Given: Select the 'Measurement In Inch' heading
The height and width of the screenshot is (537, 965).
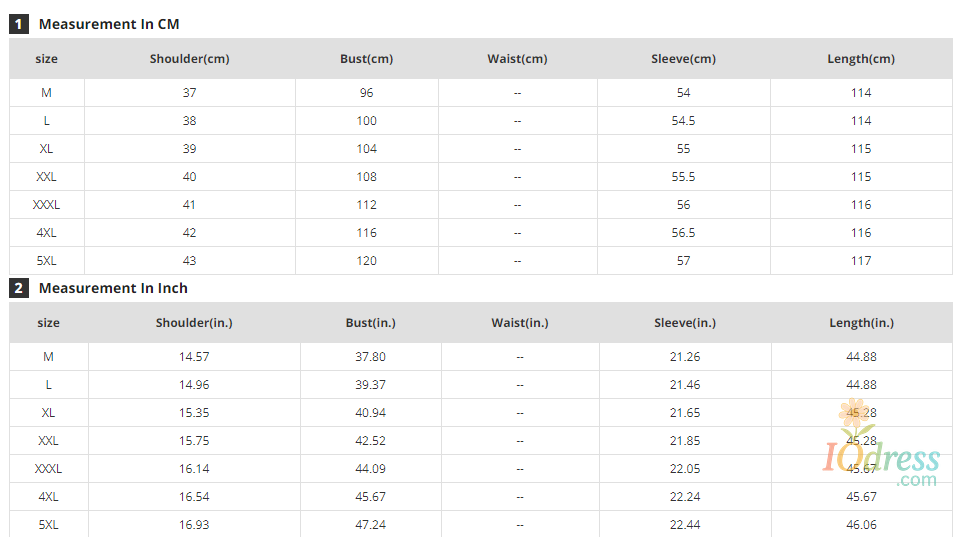Looking at the screenshot, I should 113,288.
